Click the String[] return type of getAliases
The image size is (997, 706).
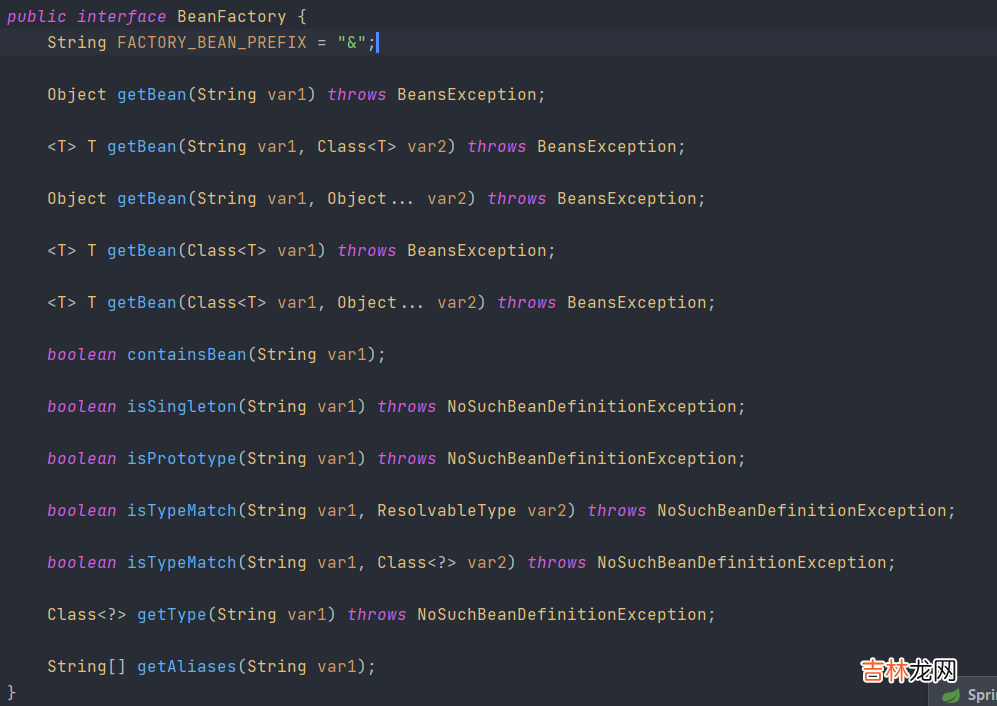pyautogui.click(x=86, y=666)
